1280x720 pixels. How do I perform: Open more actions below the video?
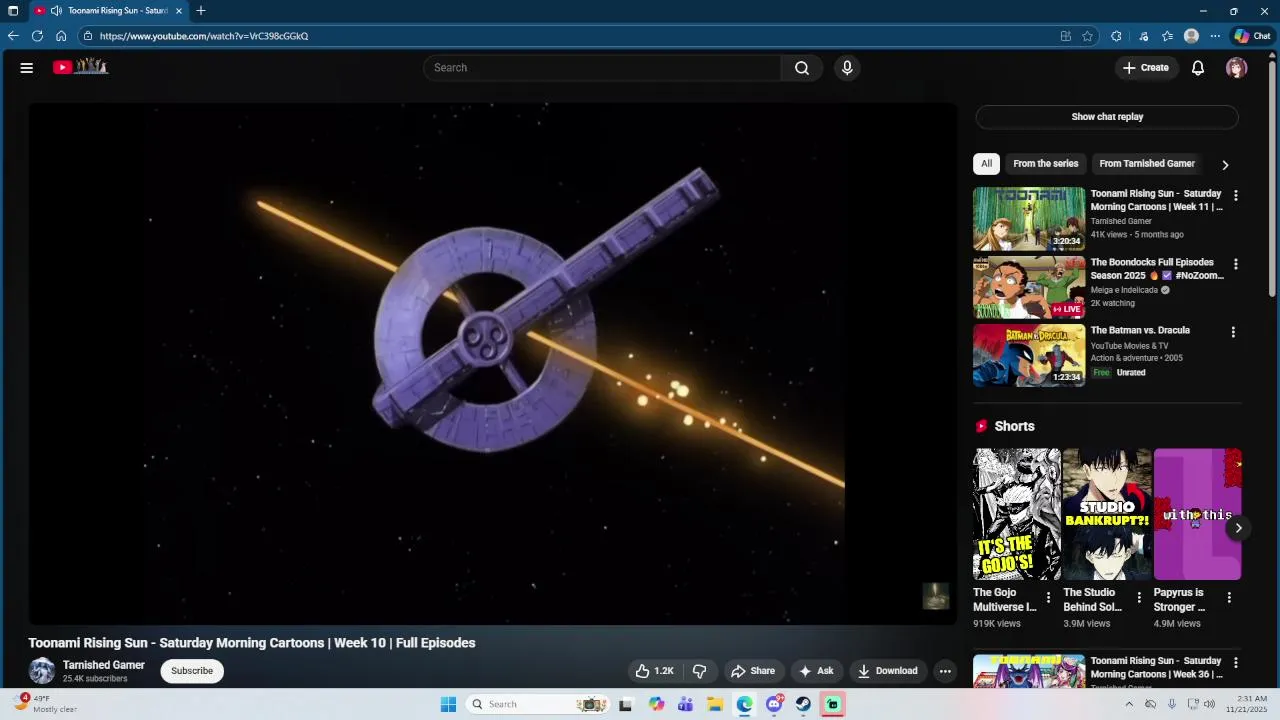point(945,671)
